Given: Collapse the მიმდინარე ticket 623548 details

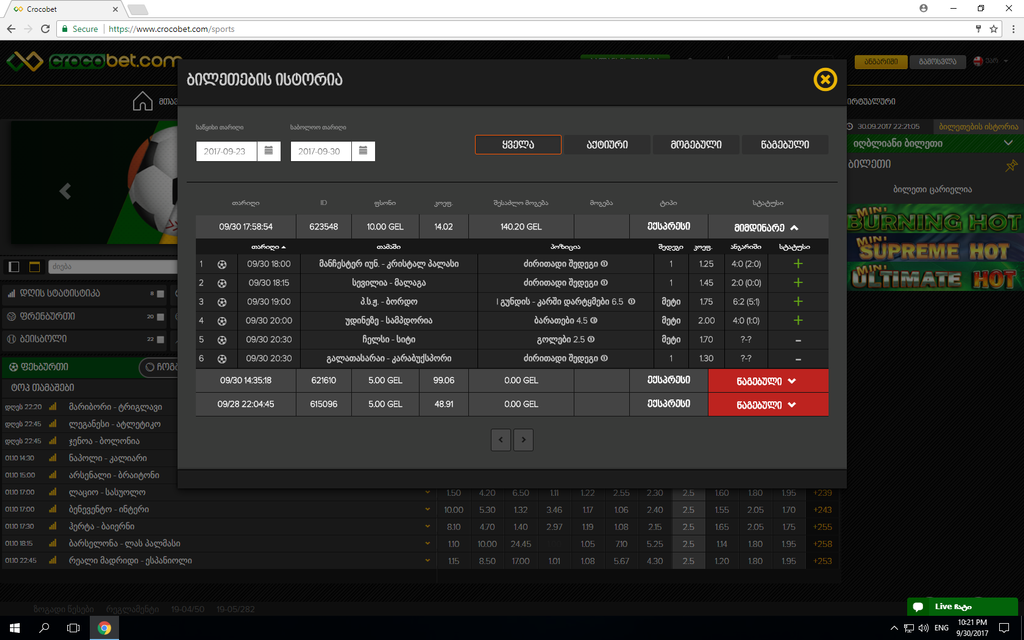Looking at the screenshot, I should (x=769, y=227).
